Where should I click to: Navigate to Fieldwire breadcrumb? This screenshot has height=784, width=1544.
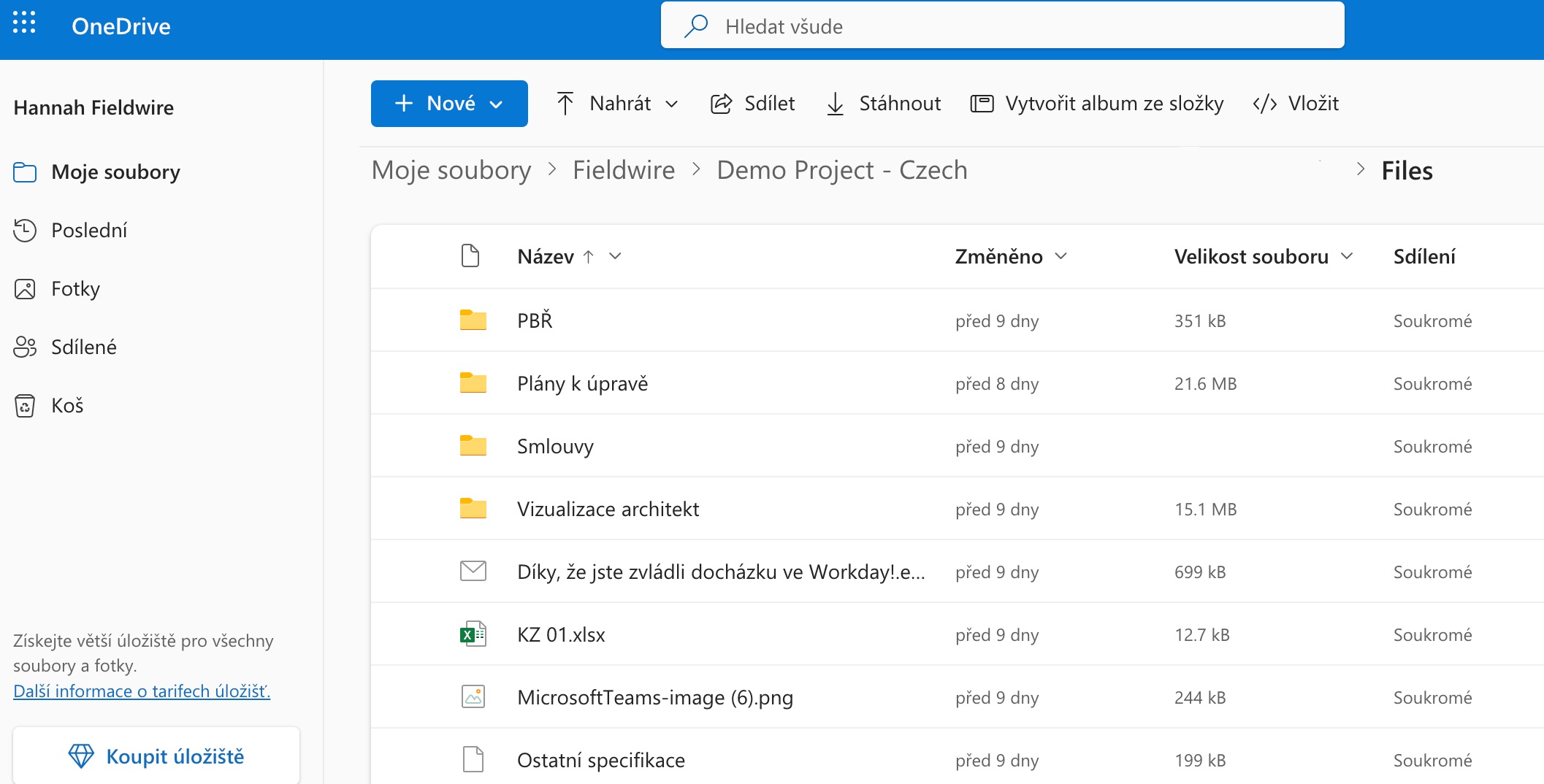click(624, 170)
